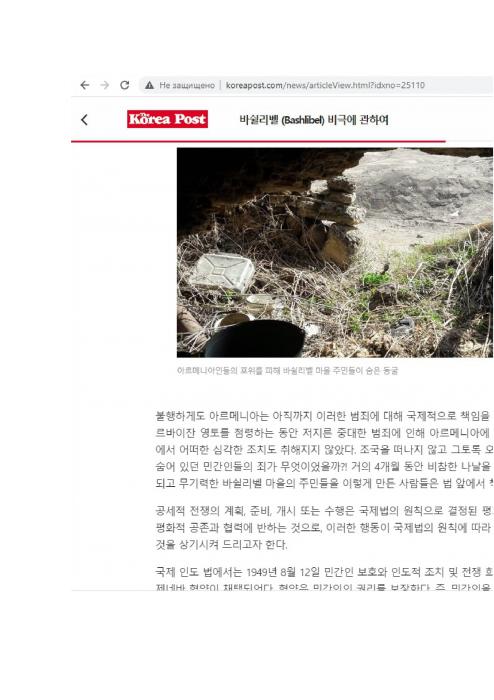Image resolution: width=494 pixels, height=700 pixels.
Task: Click the 'Не защищено' security label
Action: pos(187,85)
